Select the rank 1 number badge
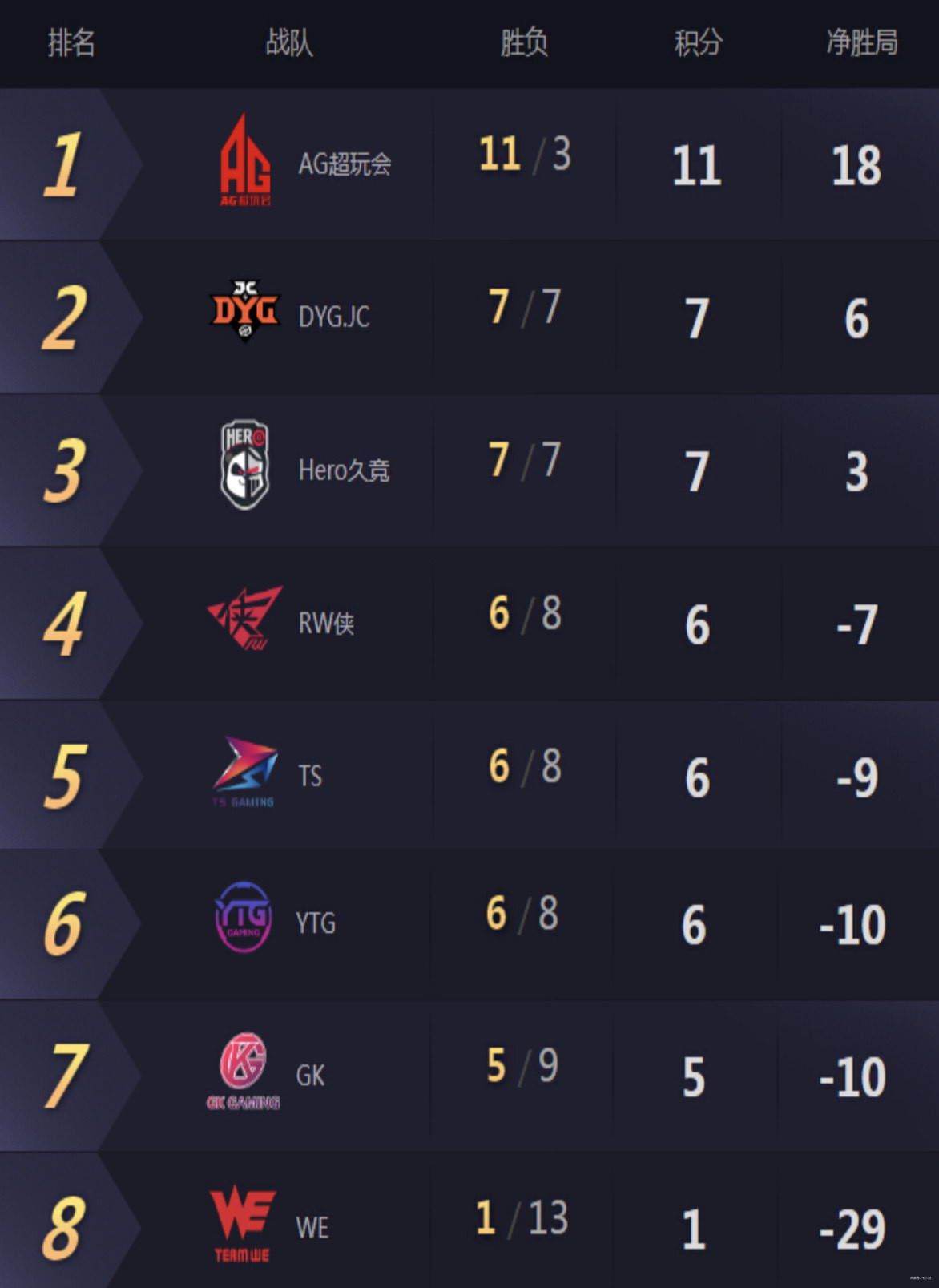The height and width of the screenshot is (1288, 939). (x=62, y=165)
